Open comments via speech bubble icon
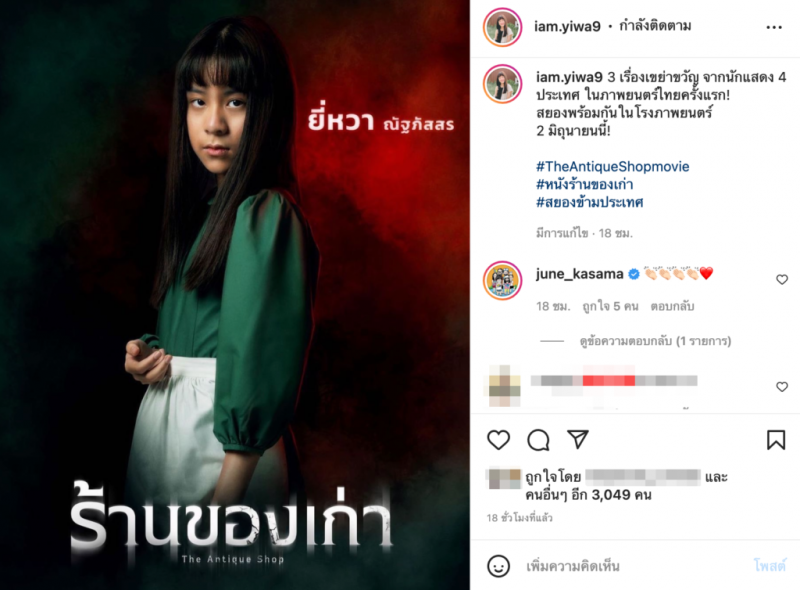 [538, 440]
